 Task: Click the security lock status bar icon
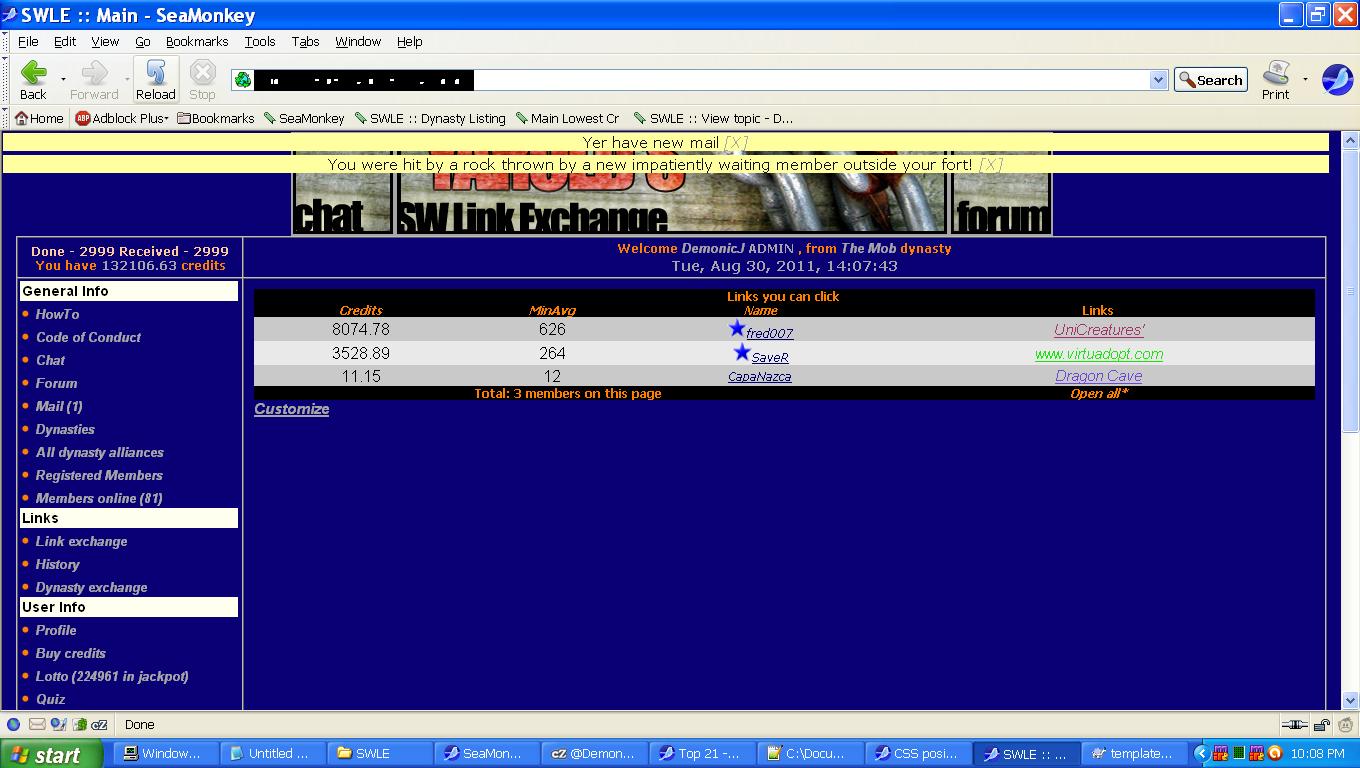[1321, 725]
